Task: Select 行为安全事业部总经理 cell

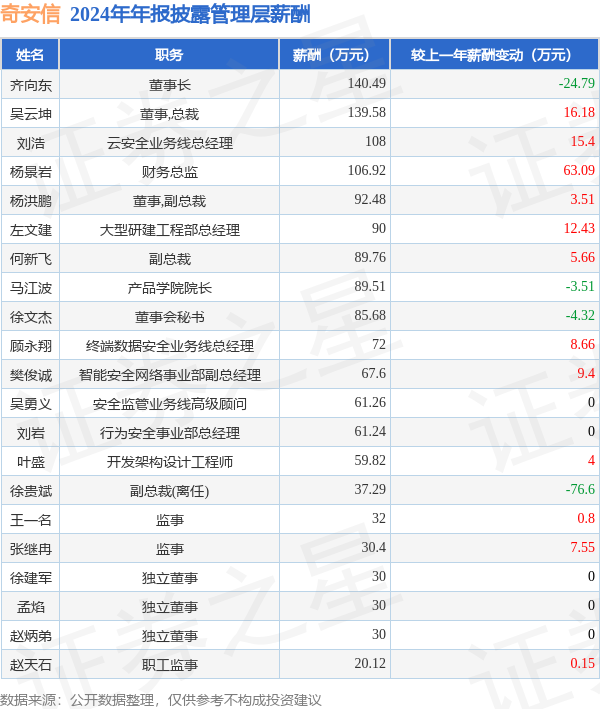Action: coord(170,433)
